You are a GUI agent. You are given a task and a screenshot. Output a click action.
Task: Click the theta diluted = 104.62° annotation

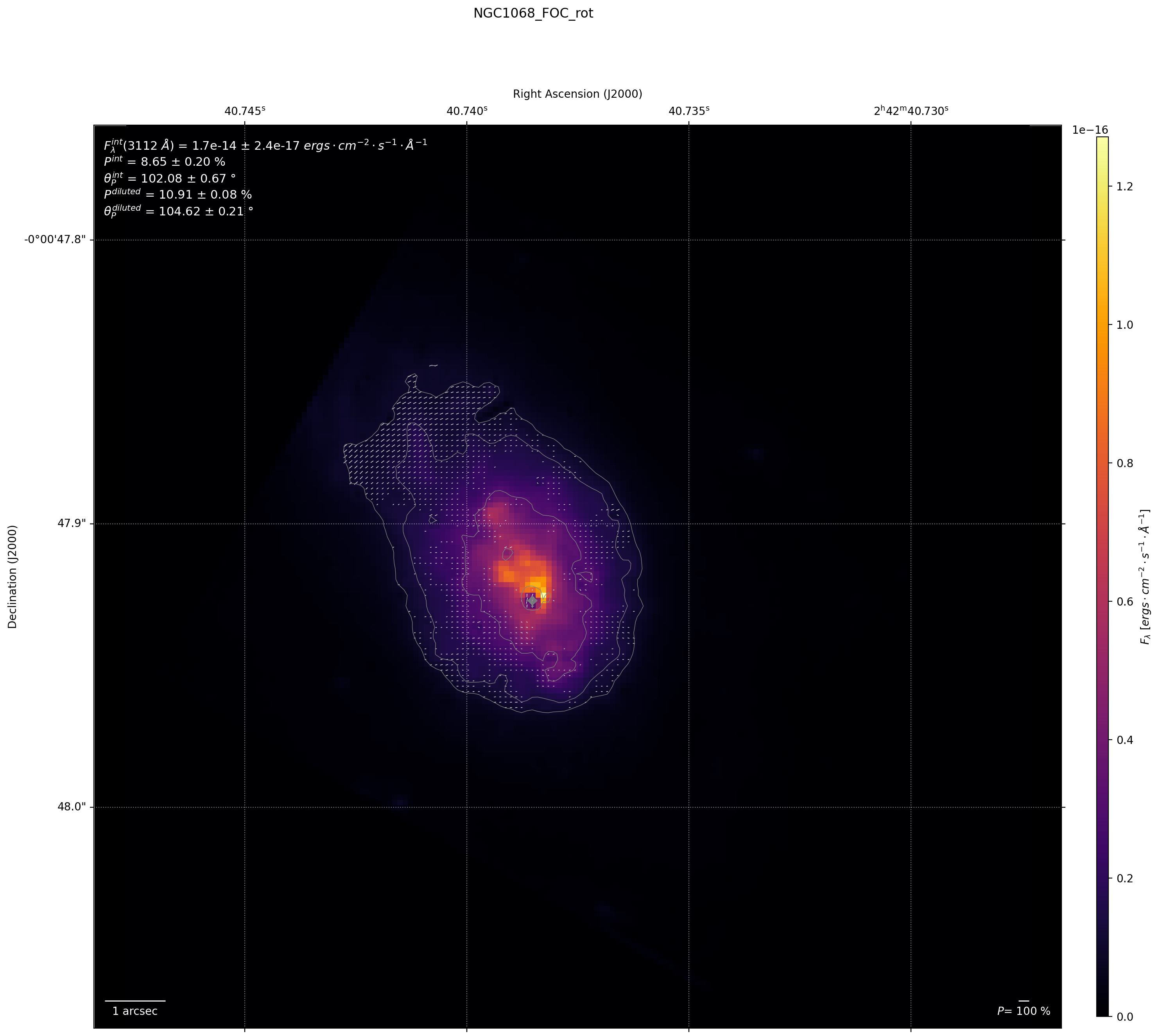click(x=178, y=211)
